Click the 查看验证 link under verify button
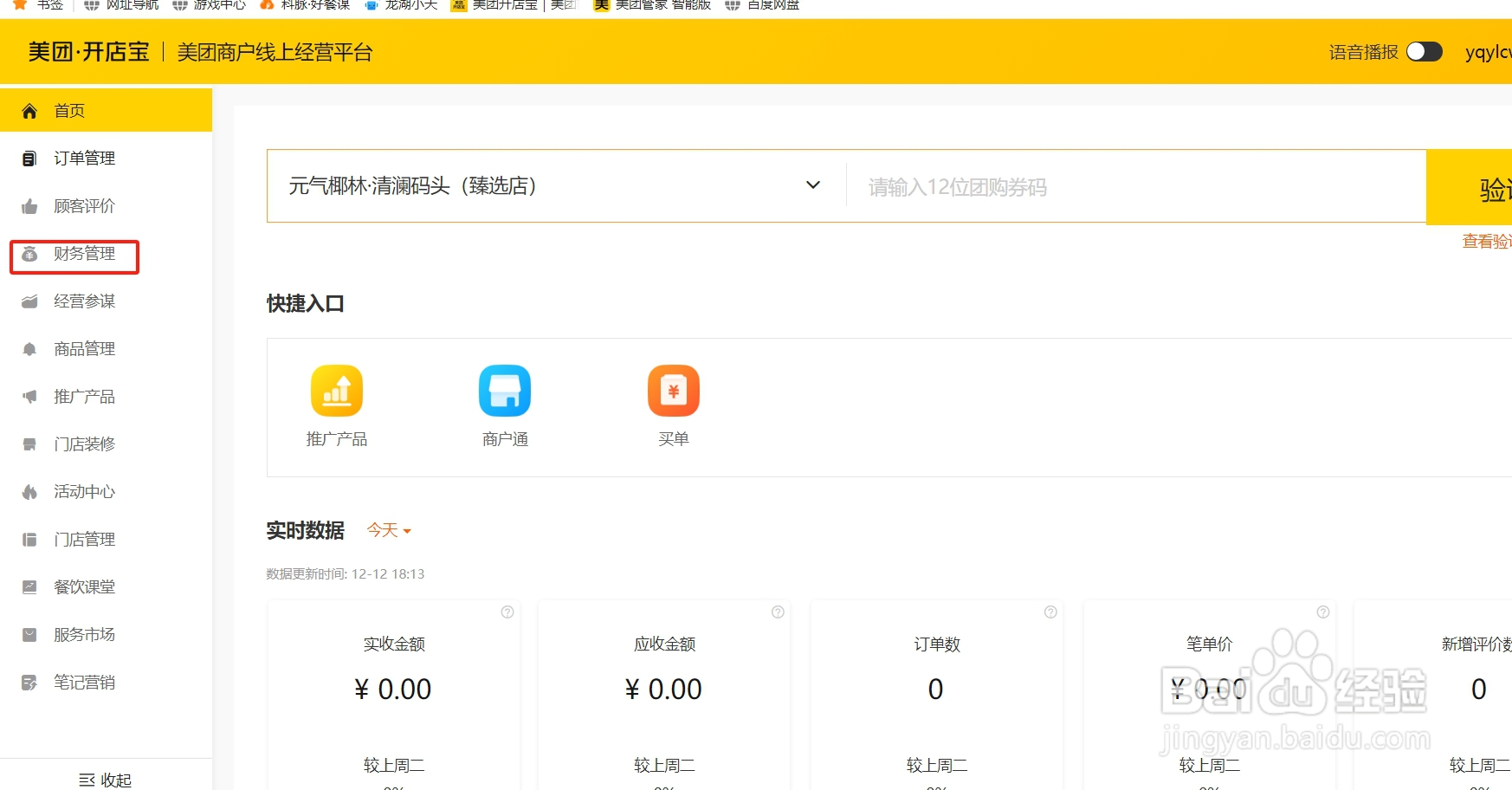 pyautogui.click(x=1487, y=242)
